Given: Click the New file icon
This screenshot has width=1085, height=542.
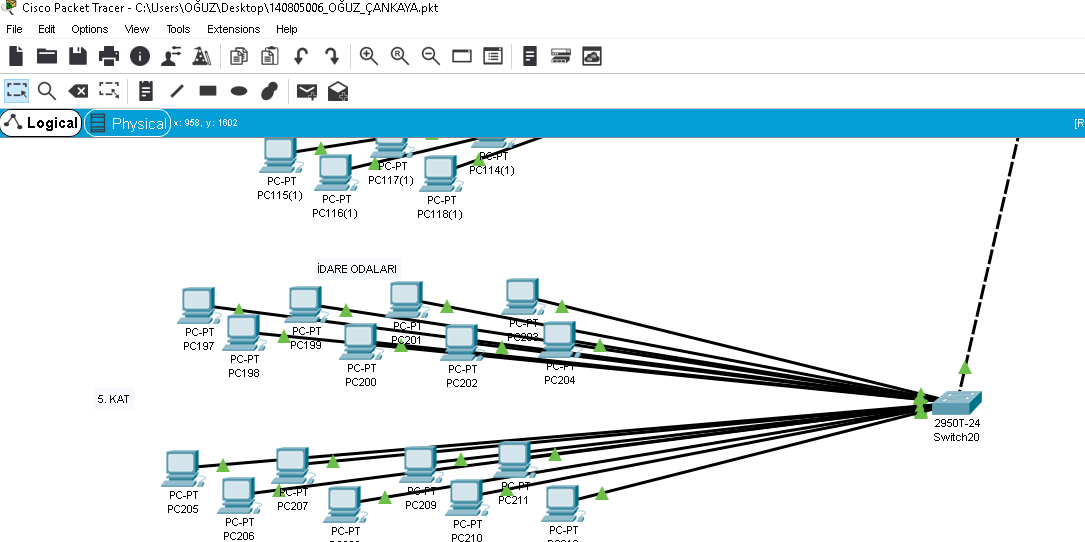Looking at the screenshot, I should (16, 56).
